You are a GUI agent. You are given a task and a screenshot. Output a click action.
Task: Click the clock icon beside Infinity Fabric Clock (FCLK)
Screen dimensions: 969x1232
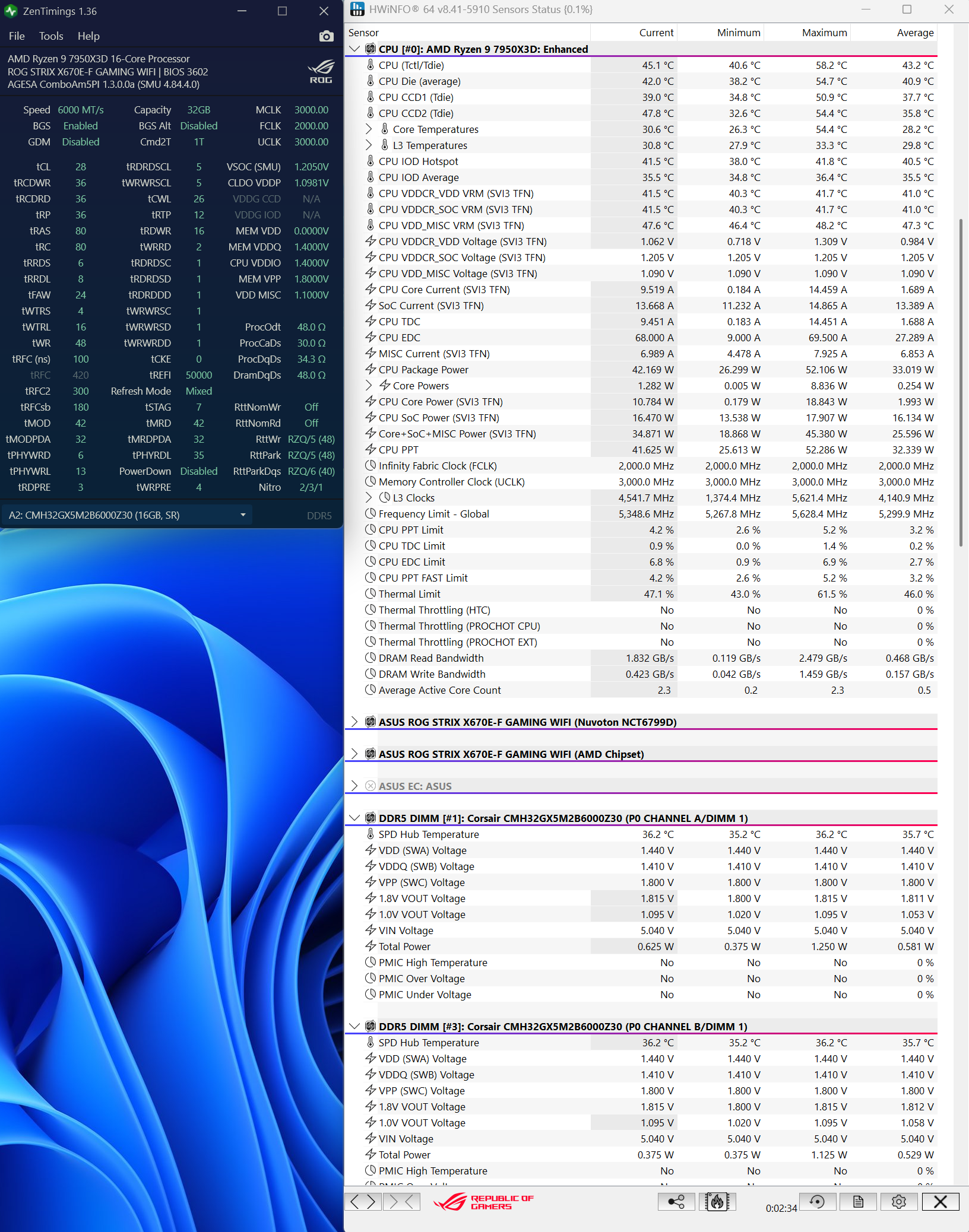(x=370, y=465)
